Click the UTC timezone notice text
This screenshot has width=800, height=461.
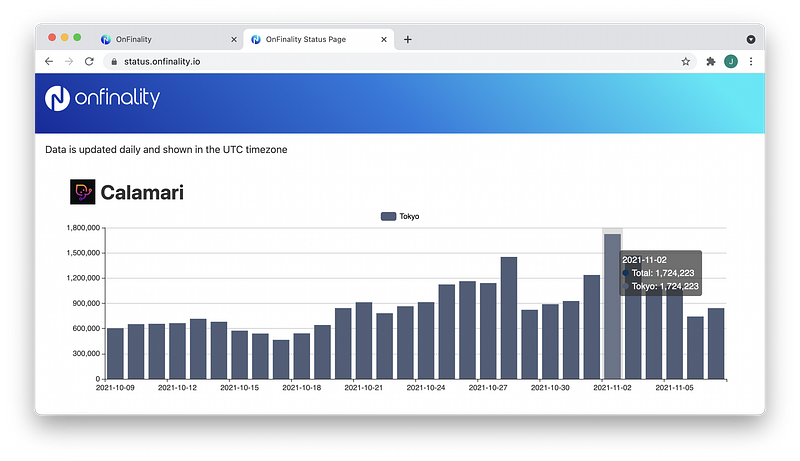point(166,149)
